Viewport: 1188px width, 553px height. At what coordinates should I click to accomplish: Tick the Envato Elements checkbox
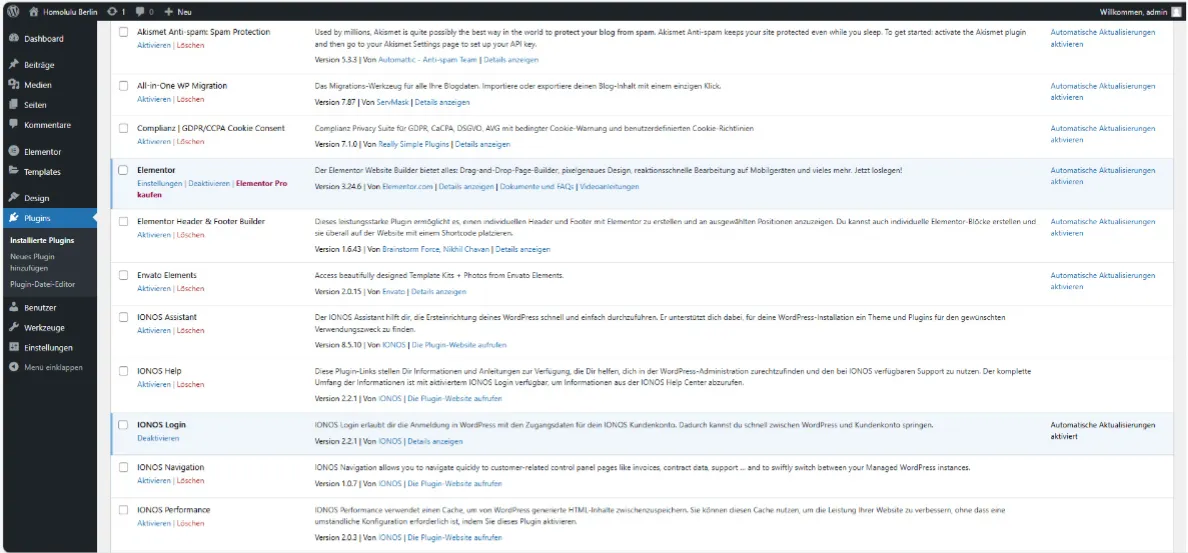123,275
